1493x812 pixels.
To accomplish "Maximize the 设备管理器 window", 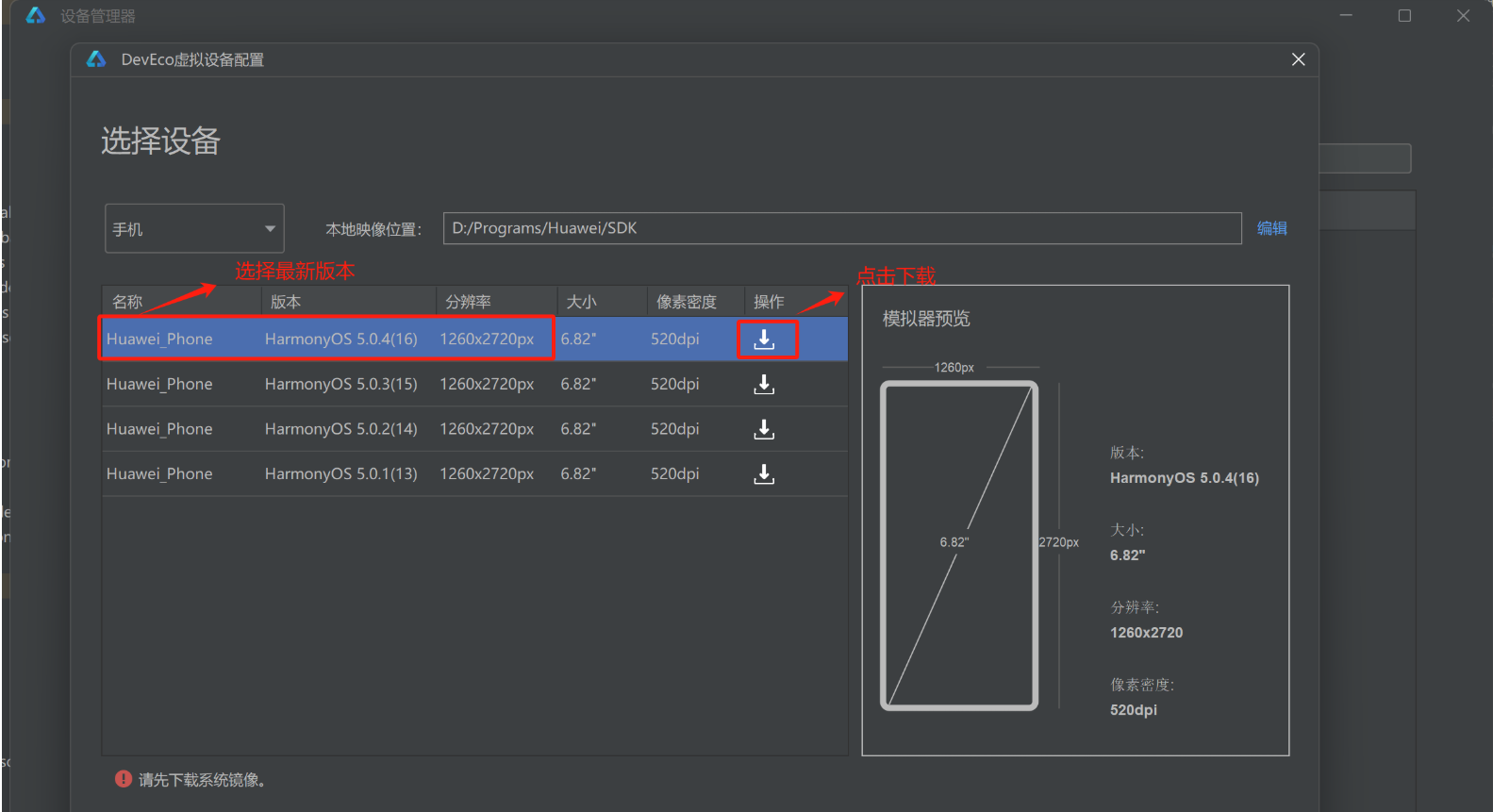I will 1404,16.
